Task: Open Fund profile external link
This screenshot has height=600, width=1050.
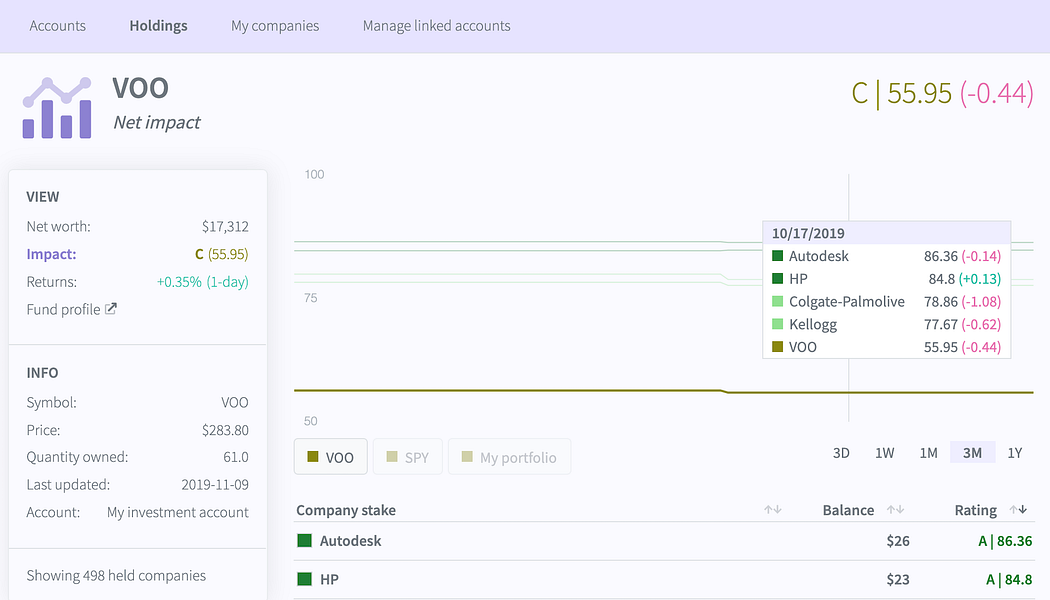Action: pos(71,309)
